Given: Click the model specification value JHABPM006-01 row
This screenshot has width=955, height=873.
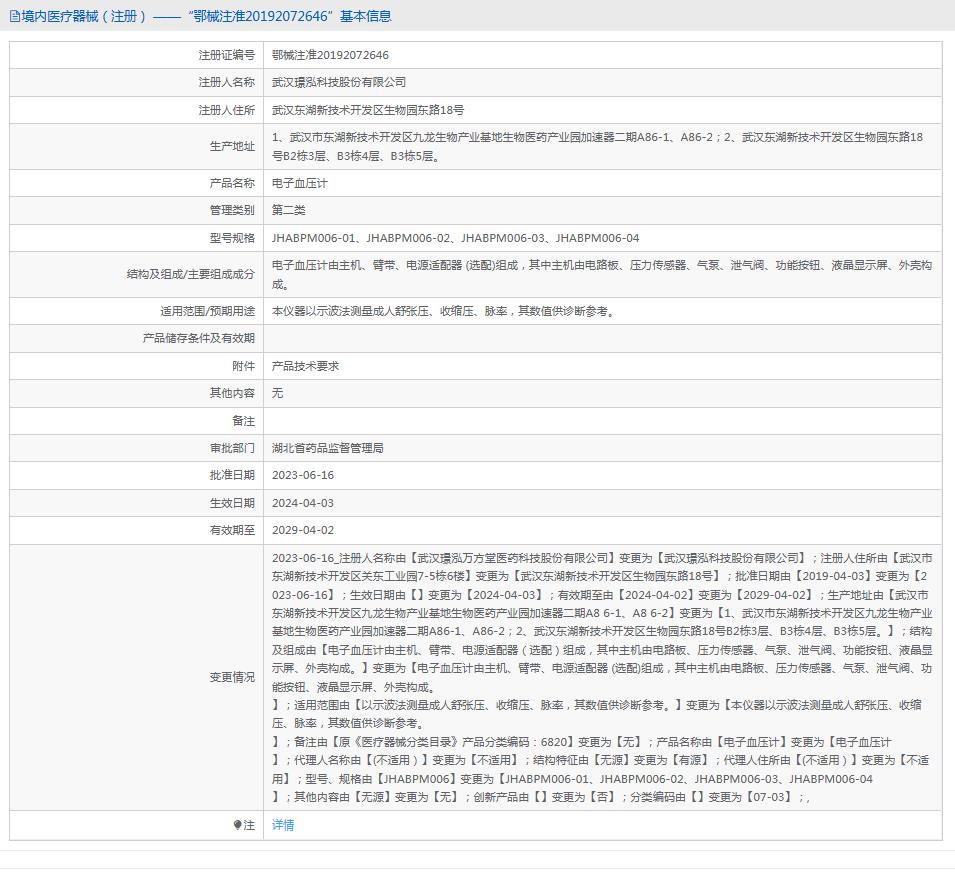Looking at the screenshot, I should [x=455, y=238].
